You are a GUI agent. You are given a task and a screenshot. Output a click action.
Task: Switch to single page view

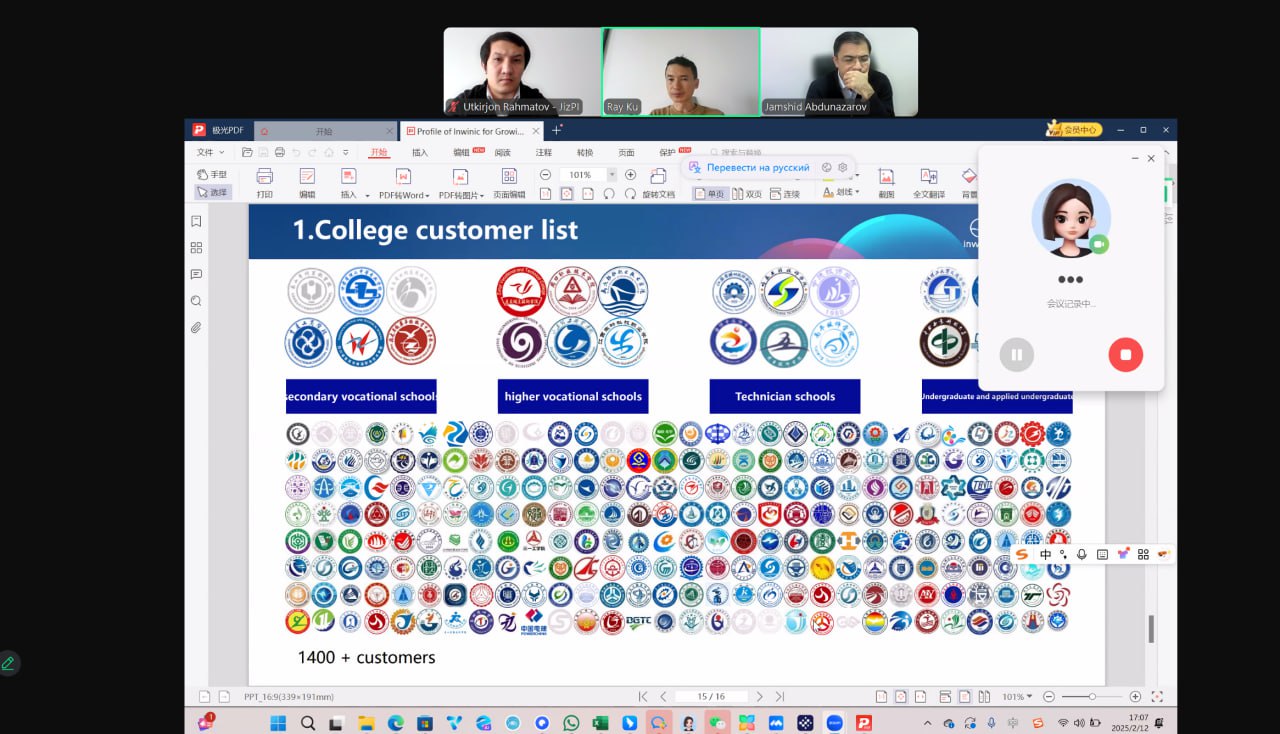pos(709,194)
